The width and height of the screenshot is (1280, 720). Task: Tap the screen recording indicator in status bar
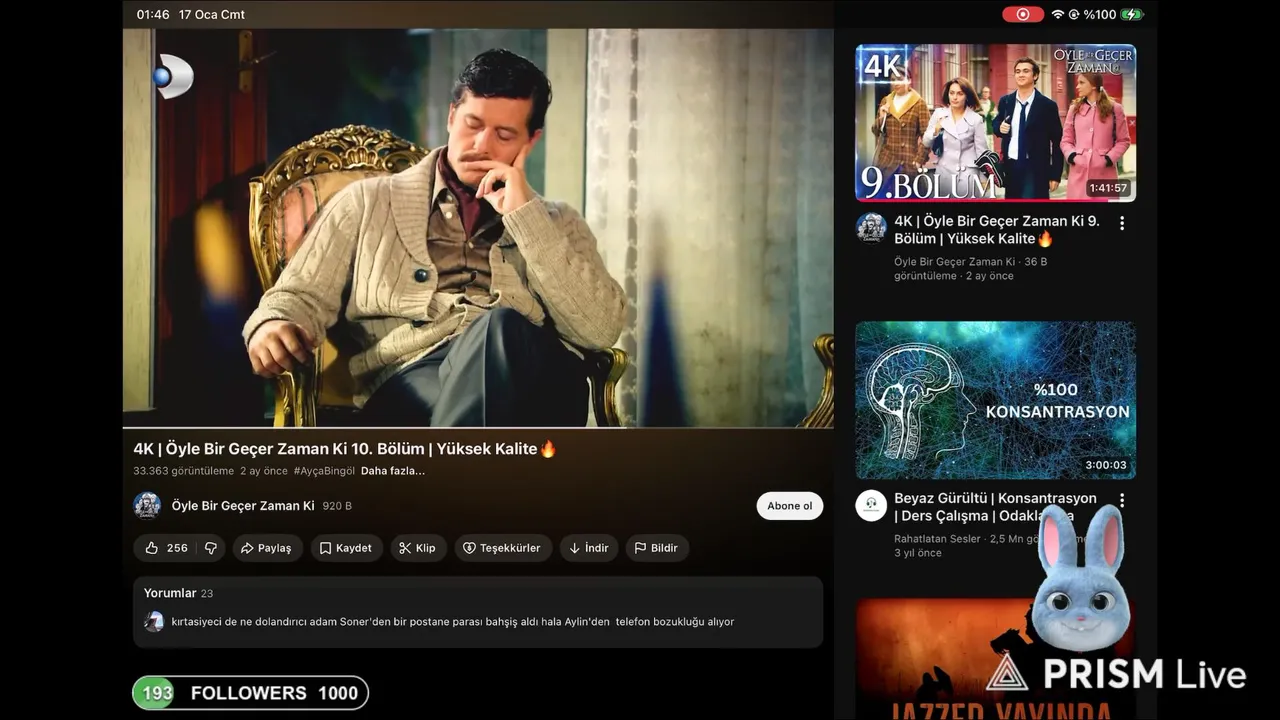tap(1022, 14)
